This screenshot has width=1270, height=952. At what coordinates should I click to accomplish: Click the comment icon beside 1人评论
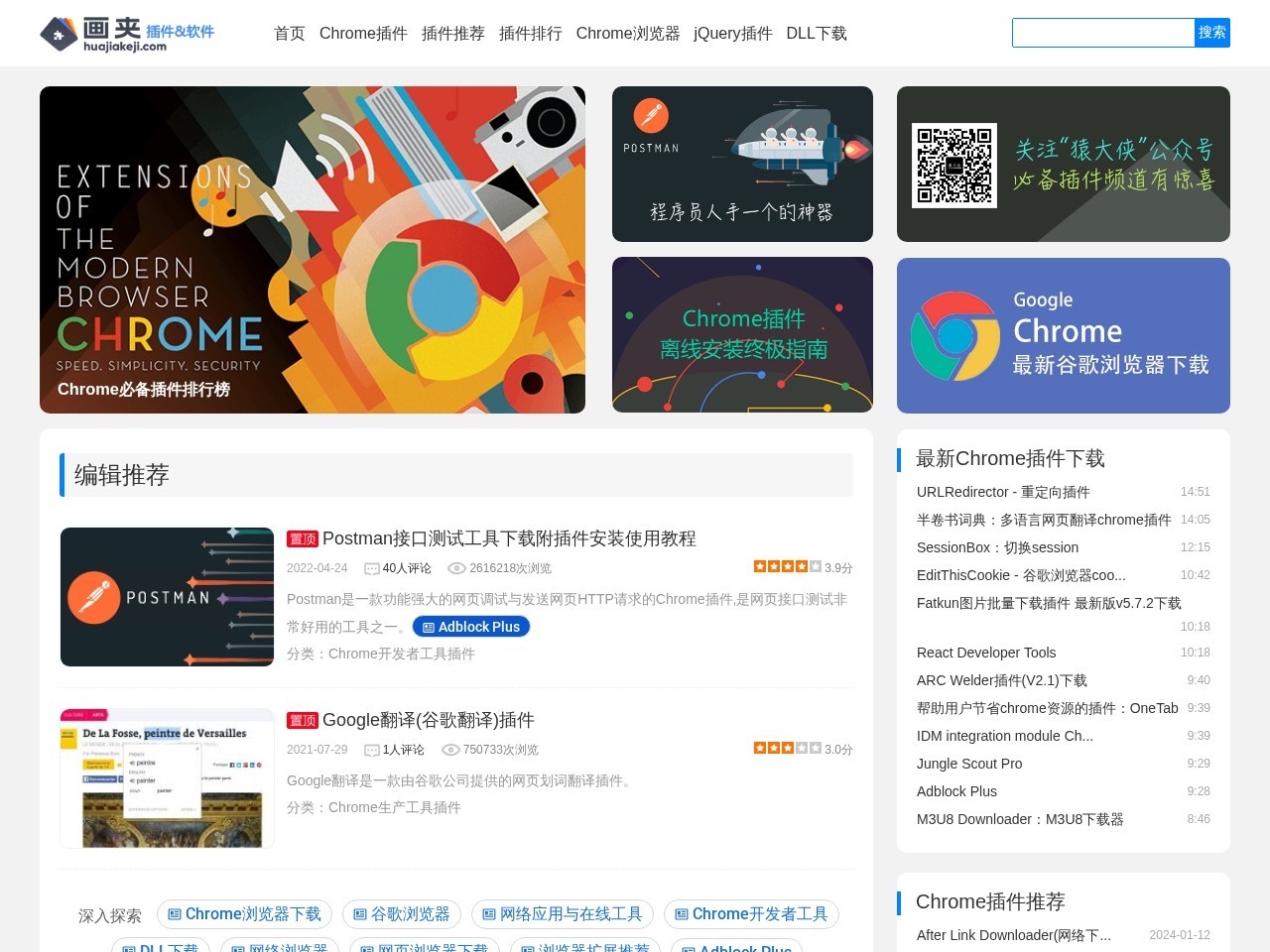(372, 750)
